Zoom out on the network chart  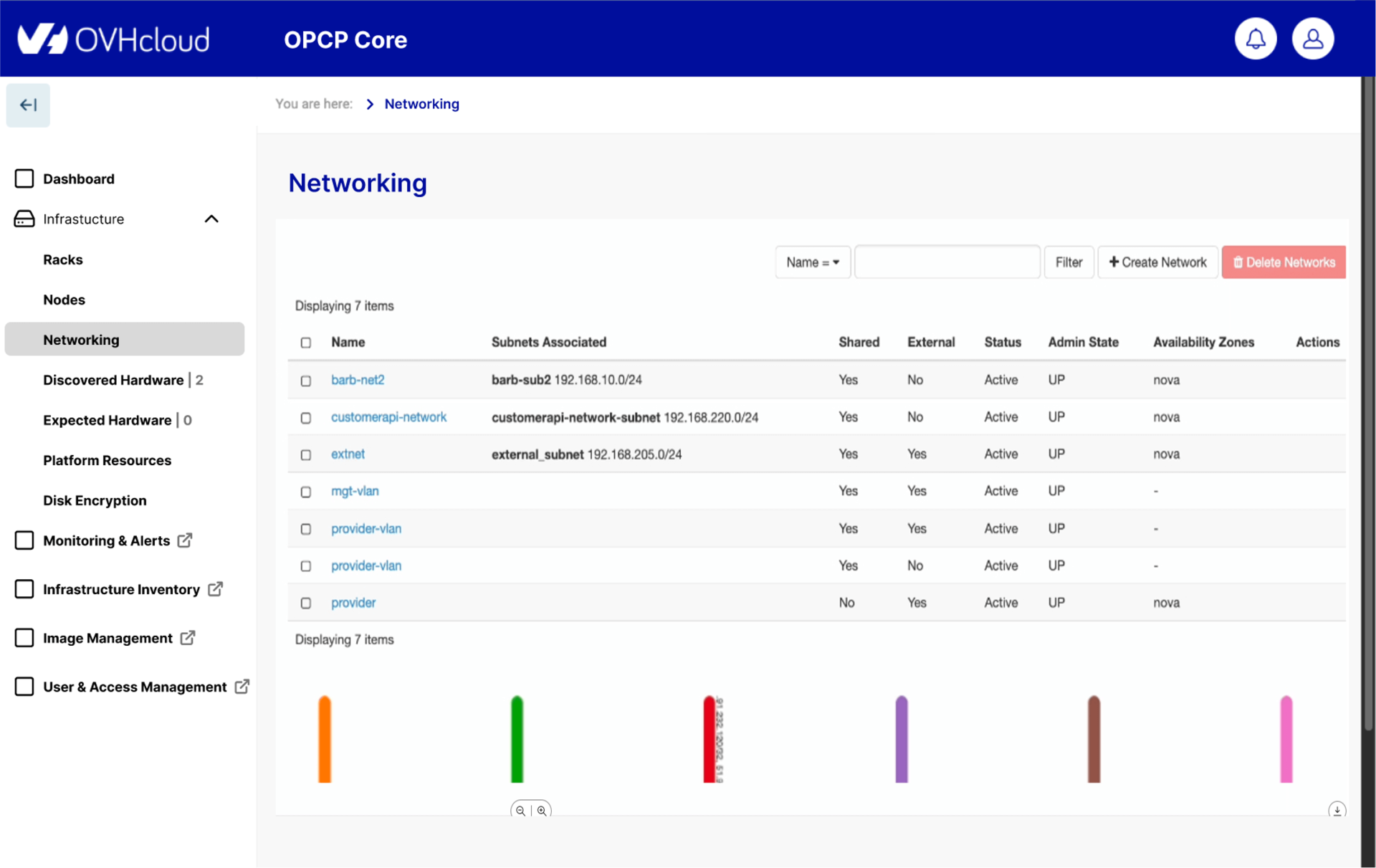click(520, 810)
